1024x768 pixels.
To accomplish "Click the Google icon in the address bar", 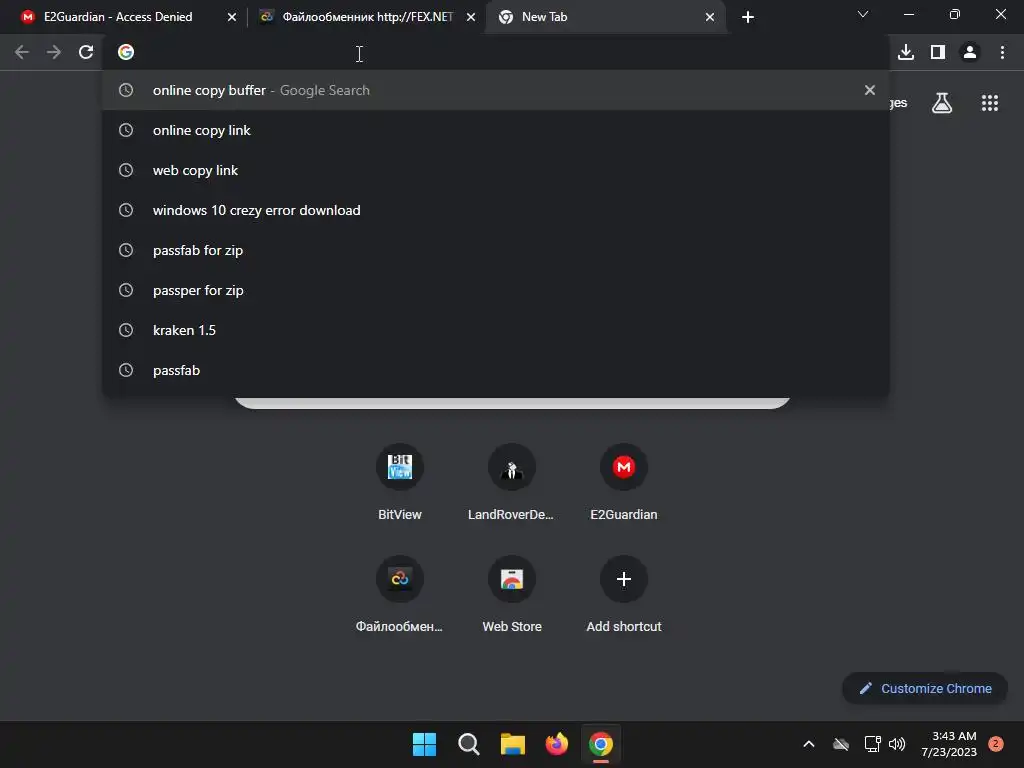I will [x=126, y=52].
